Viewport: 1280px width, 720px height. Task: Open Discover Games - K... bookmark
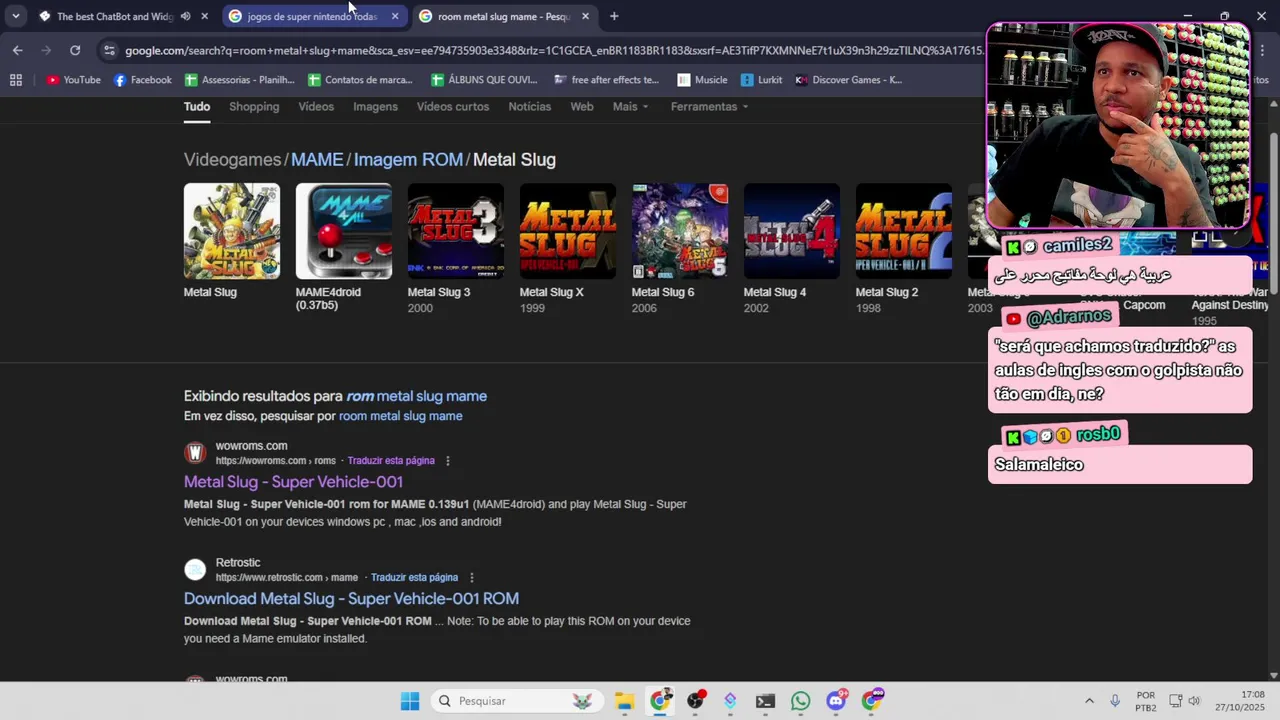pyautogui.click(x=848, y=80)
